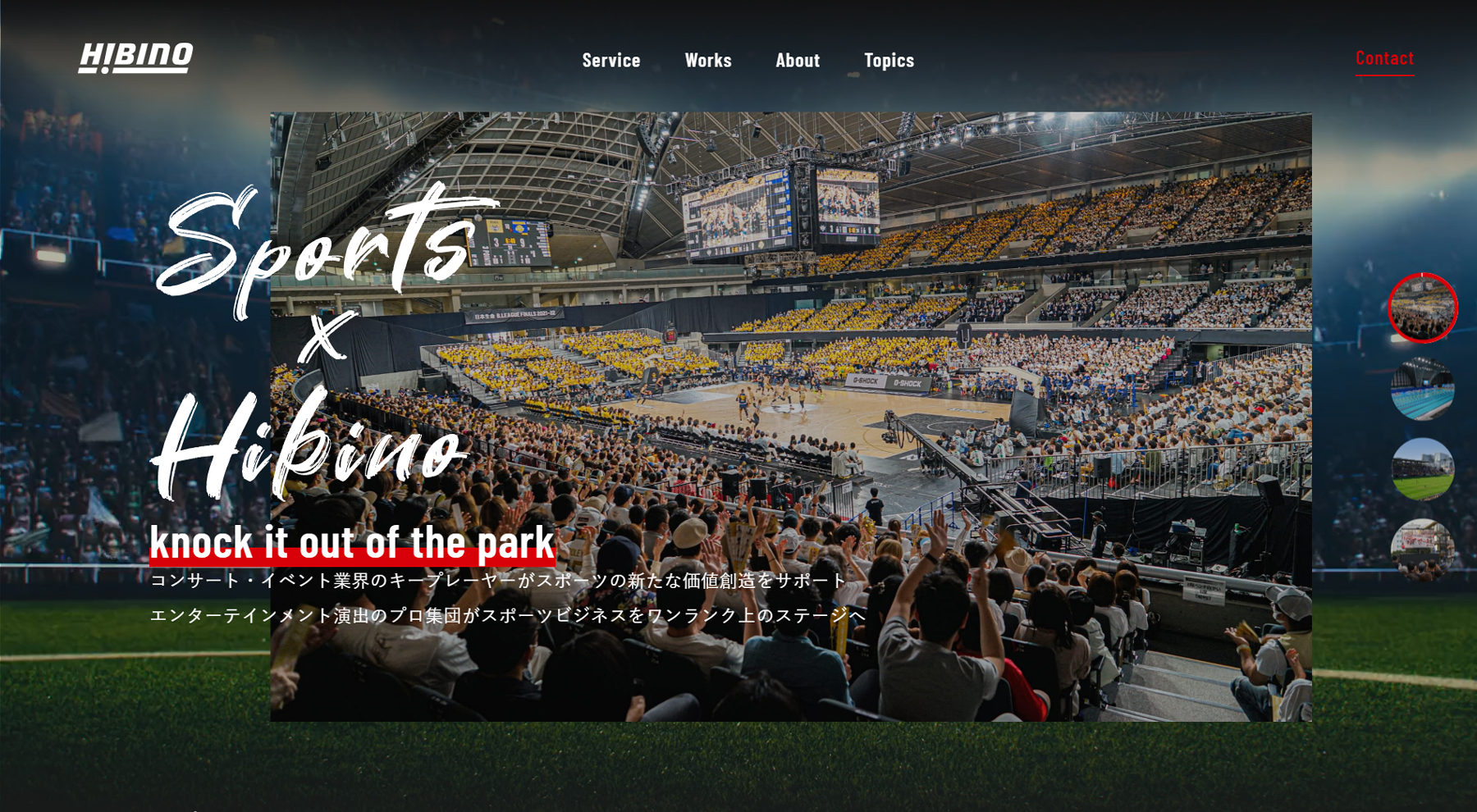1477x812 pixels.
Task: Click the main basketball arena hero image
Action: pyautogui.click(x=791, y=417)
